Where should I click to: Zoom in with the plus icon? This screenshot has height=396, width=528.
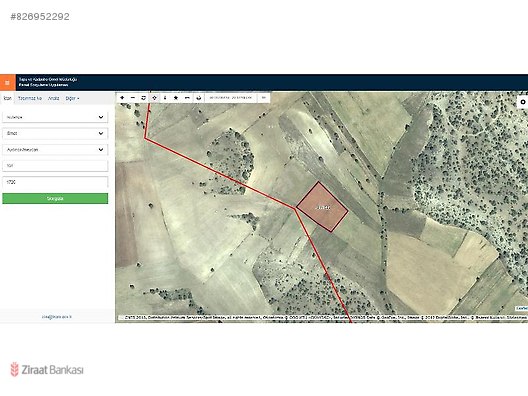click(x=122, y=98)
